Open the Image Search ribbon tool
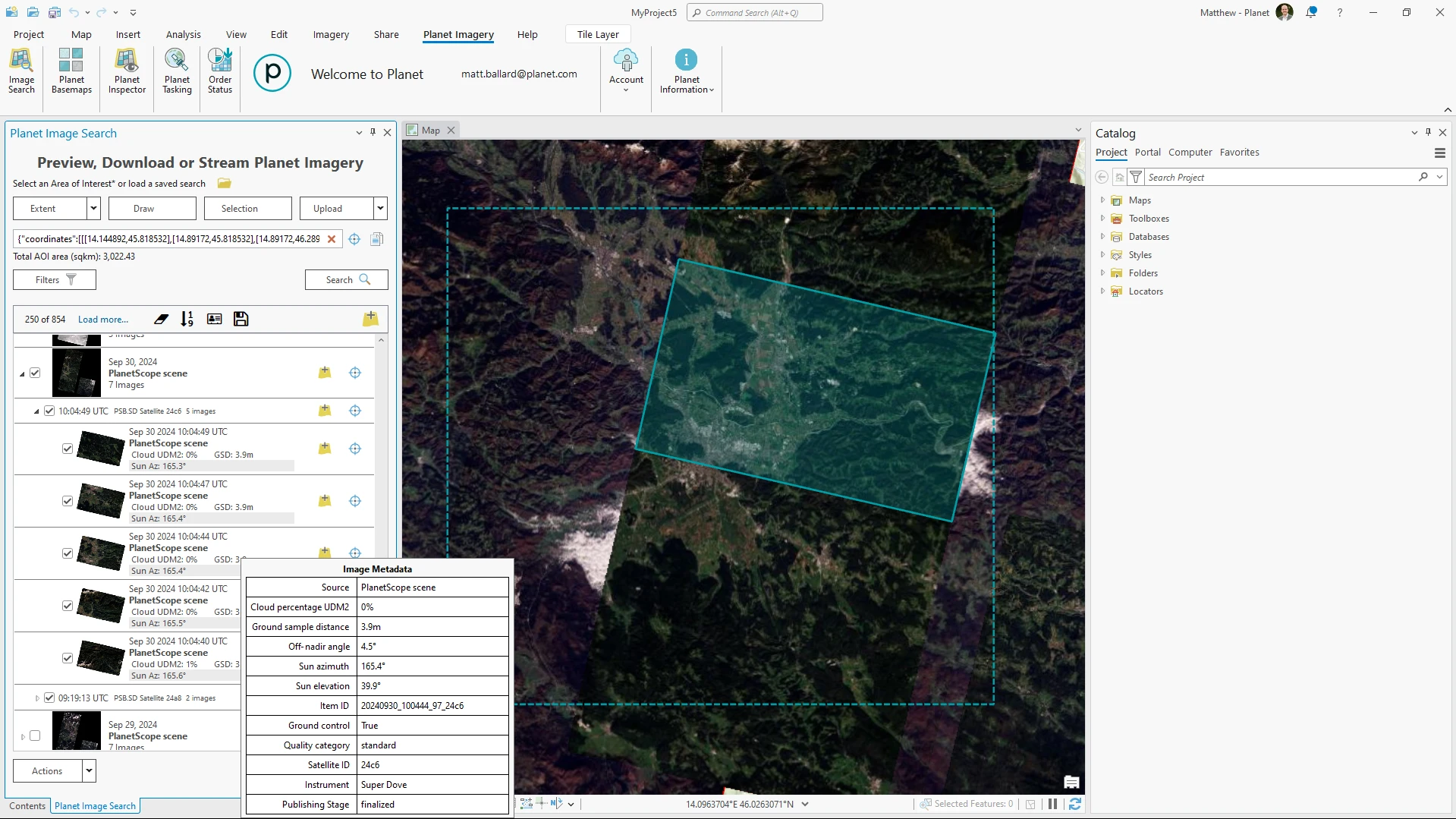 coord(21,71)
